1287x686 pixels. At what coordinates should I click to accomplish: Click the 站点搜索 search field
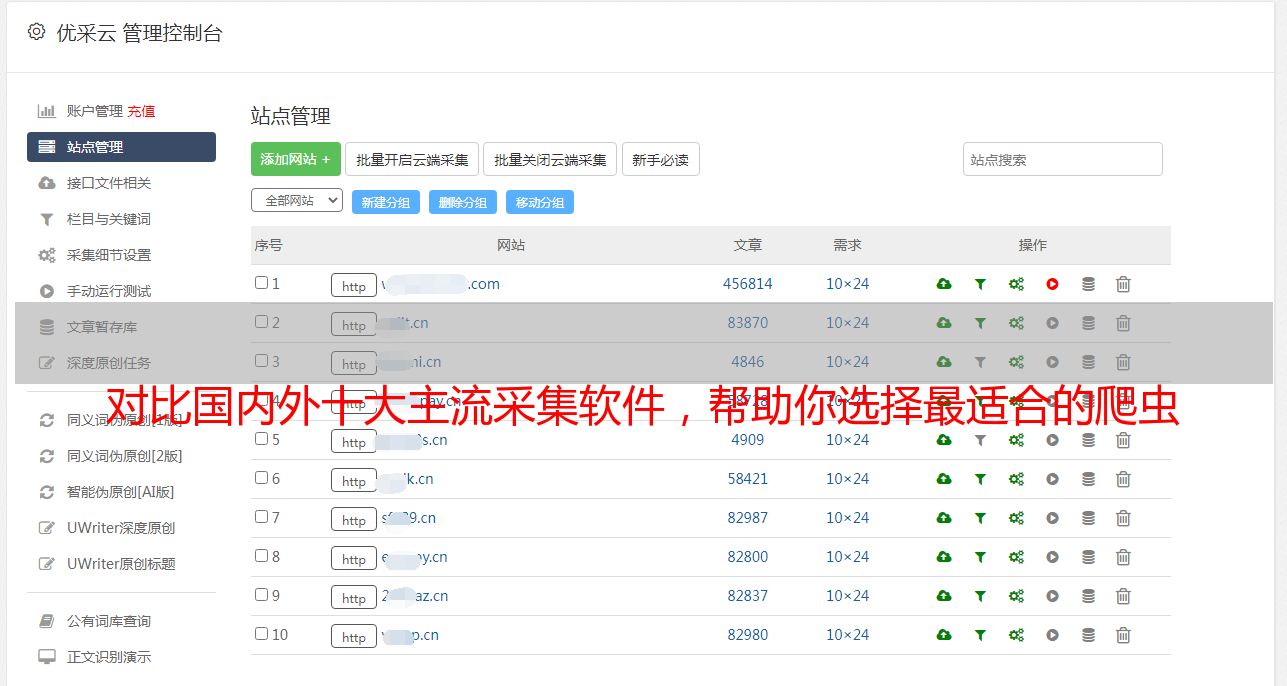click(1062, 159)
